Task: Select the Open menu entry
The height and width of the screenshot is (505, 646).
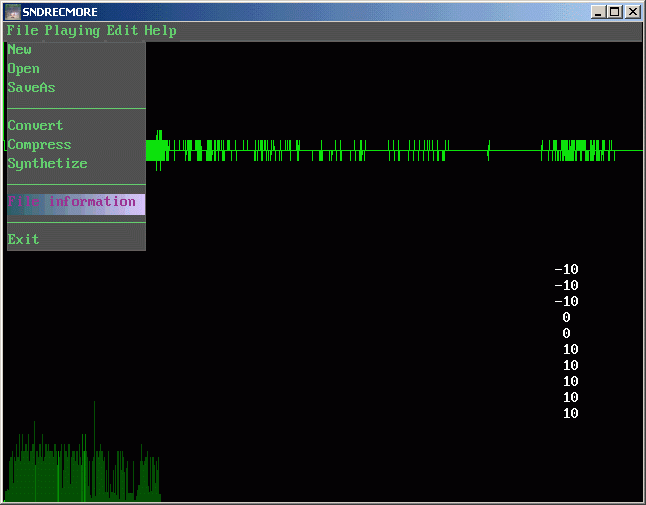Action: click(x=24, y=69)
